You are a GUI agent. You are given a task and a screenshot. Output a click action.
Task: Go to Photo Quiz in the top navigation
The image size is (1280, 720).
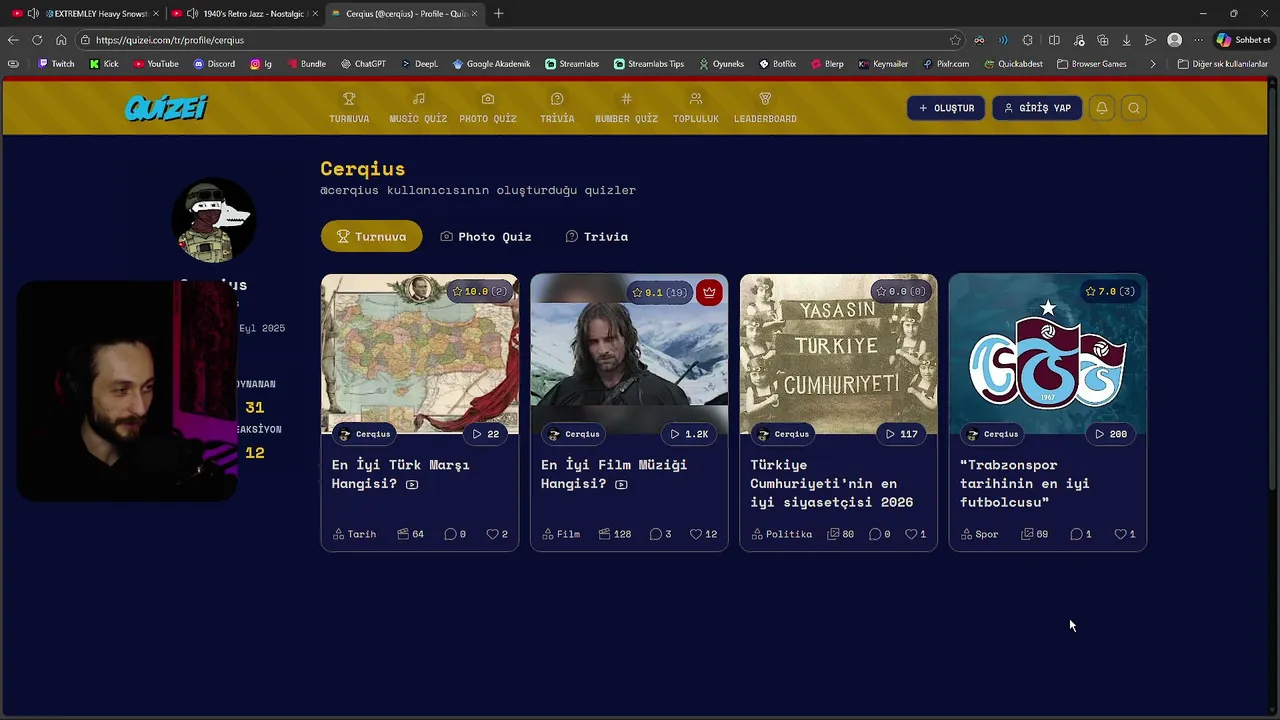coord(488,108)
